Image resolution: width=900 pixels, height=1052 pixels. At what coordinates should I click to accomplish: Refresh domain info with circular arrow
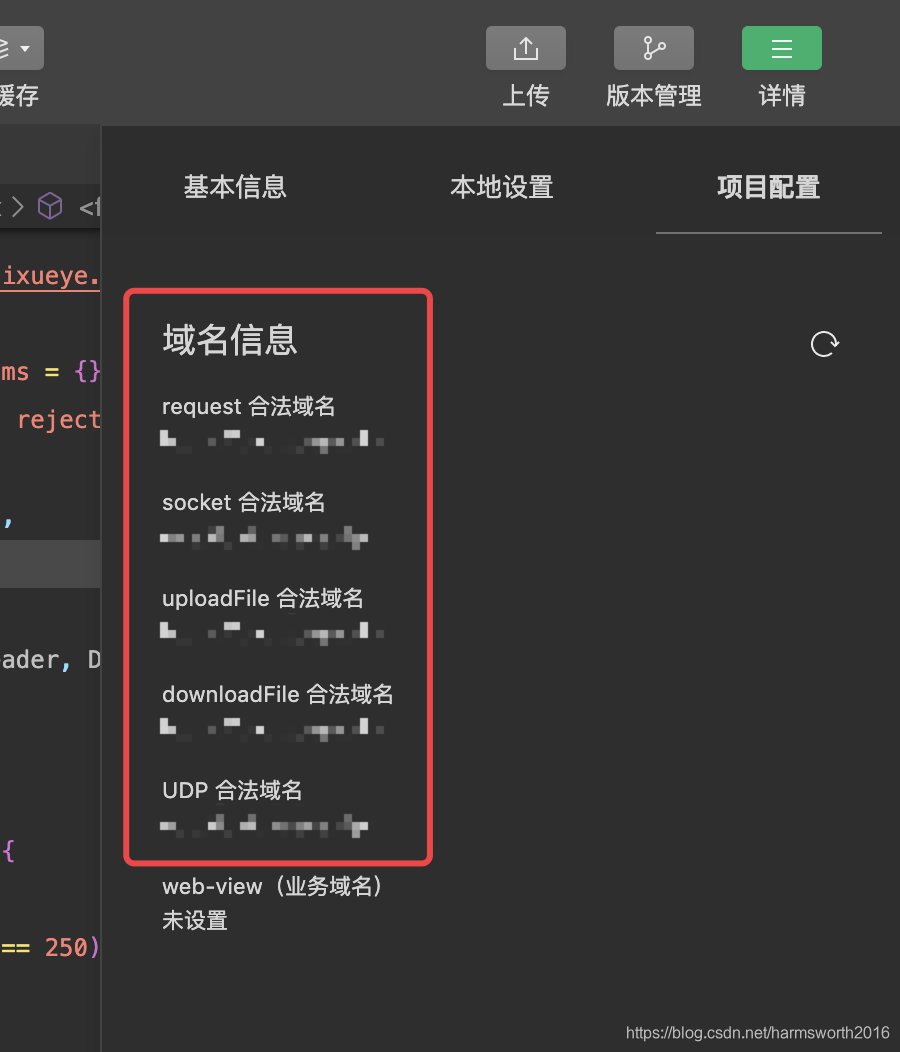pos(824,344)
